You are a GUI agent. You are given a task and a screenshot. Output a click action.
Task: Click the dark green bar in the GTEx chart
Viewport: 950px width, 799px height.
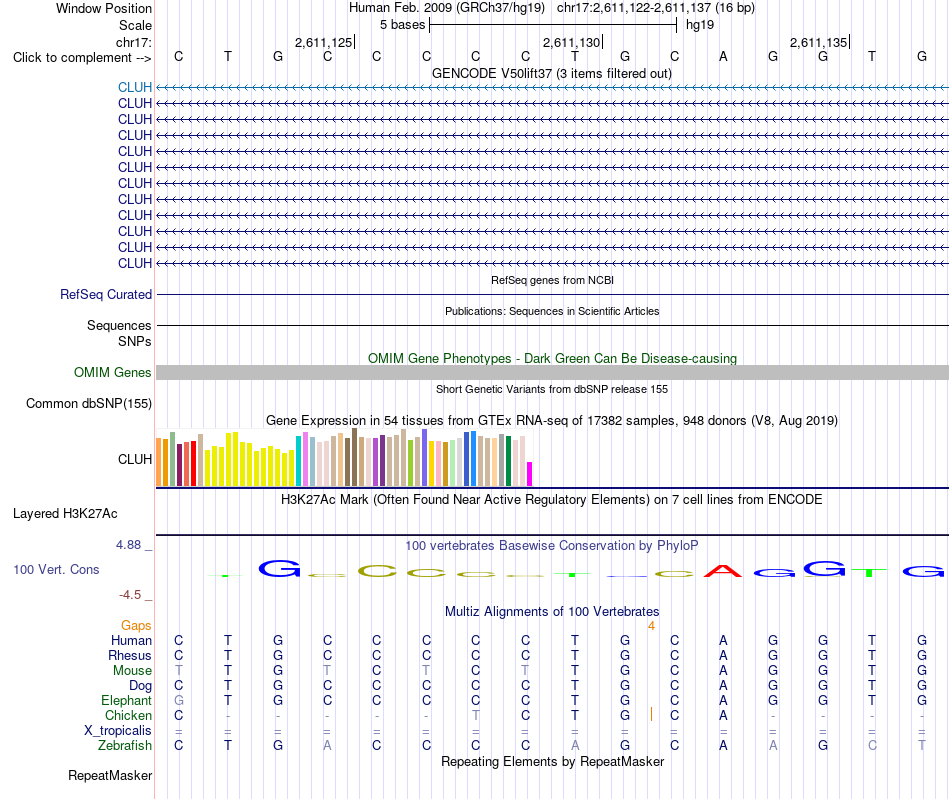coord(508,461)
